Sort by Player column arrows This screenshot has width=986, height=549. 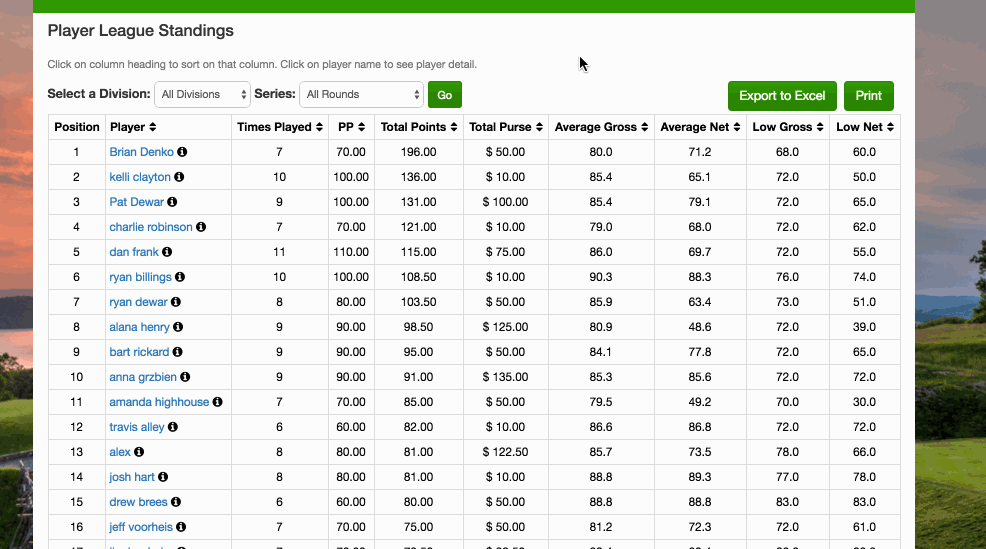[152, 127]
